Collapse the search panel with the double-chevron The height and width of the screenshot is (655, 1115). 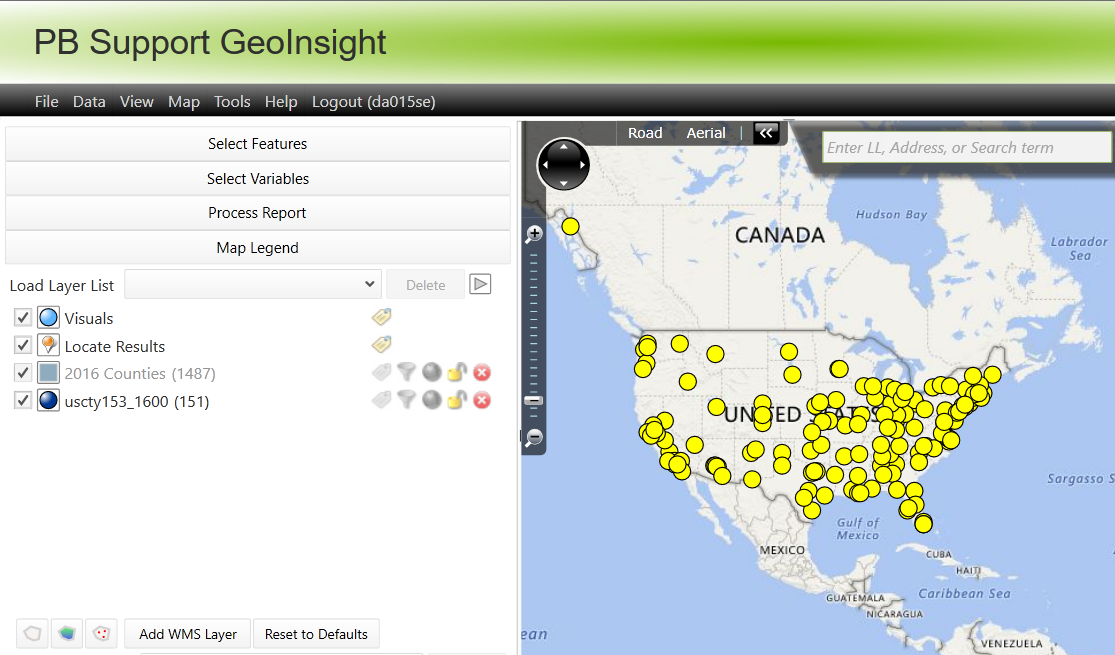tap(766, 132)
